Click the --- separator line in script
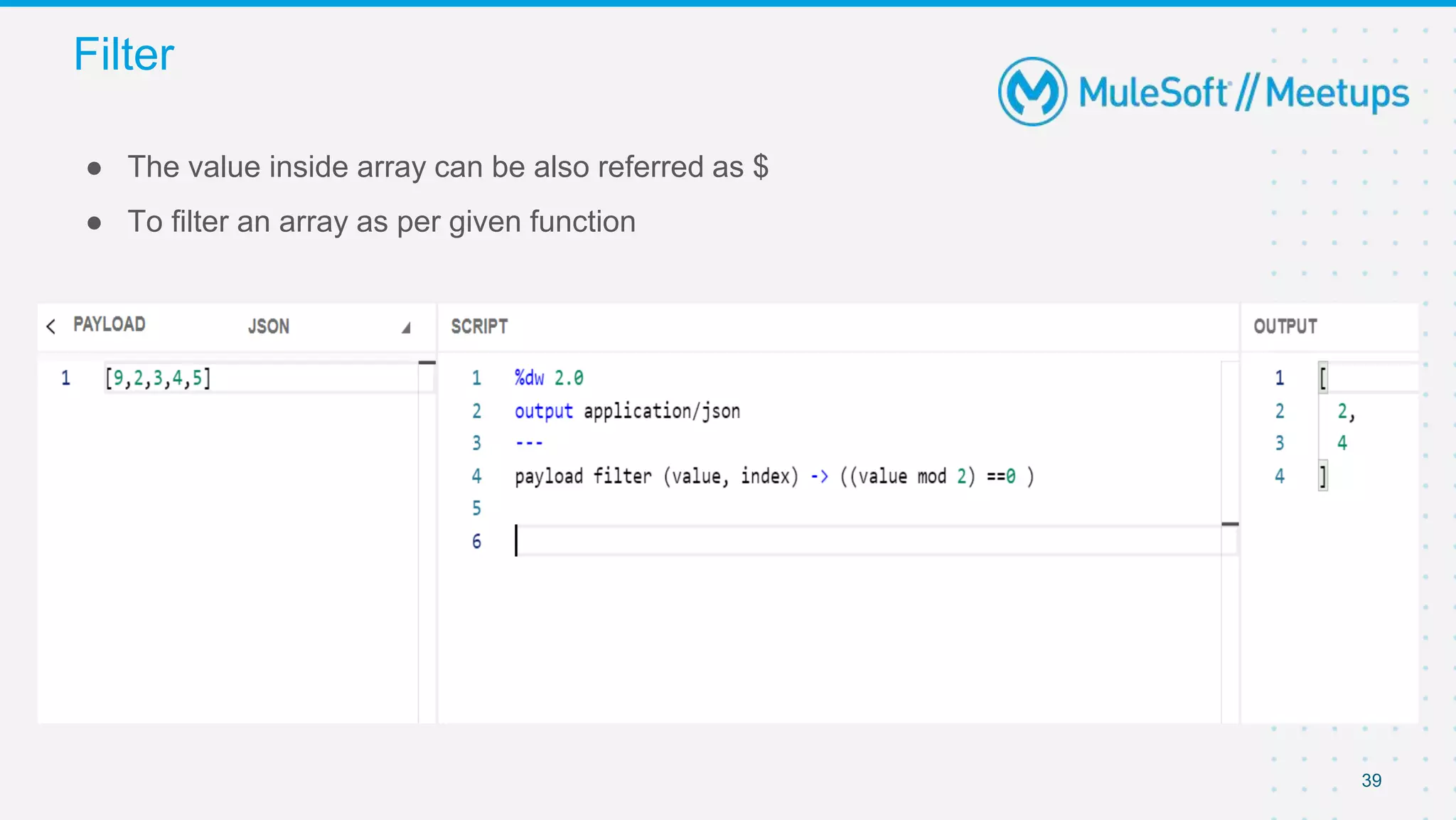The image size is (1456, 820). tap(529, 443)
